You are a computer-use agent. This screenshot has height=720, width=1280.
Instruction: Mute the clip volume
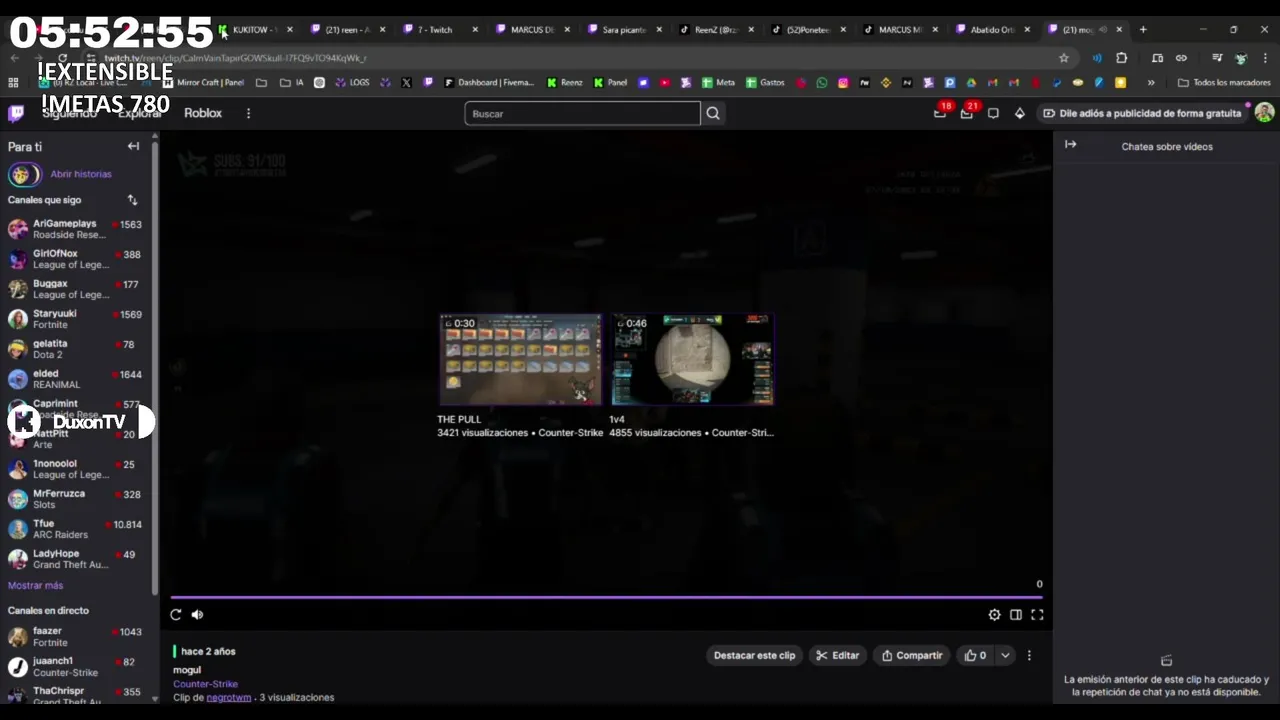[x=197, y=615]
